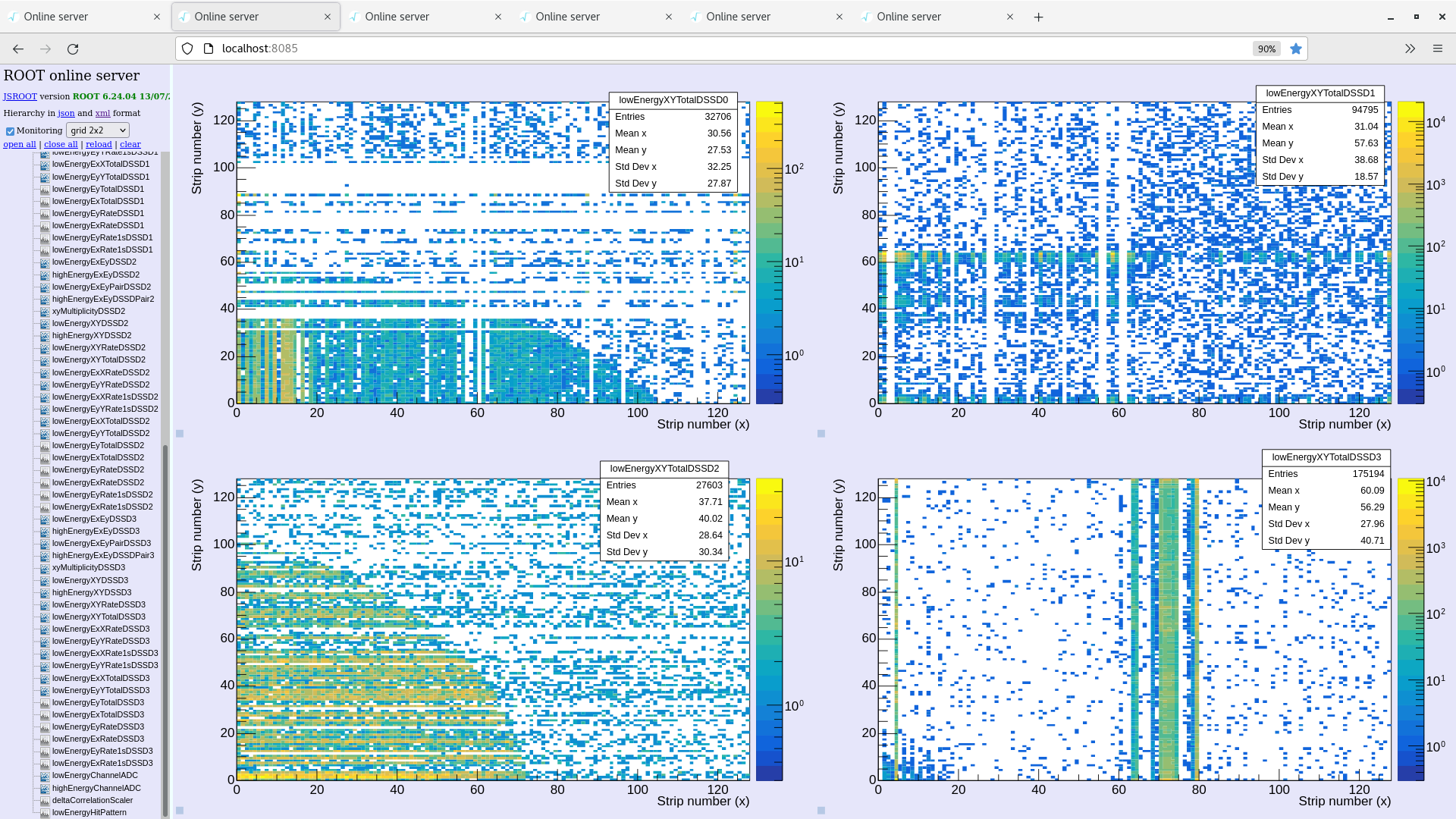Click the deltaCorrelationScaler histogram icon
Viewport: 1456px width, 819px height.
[x=45, y=800]
